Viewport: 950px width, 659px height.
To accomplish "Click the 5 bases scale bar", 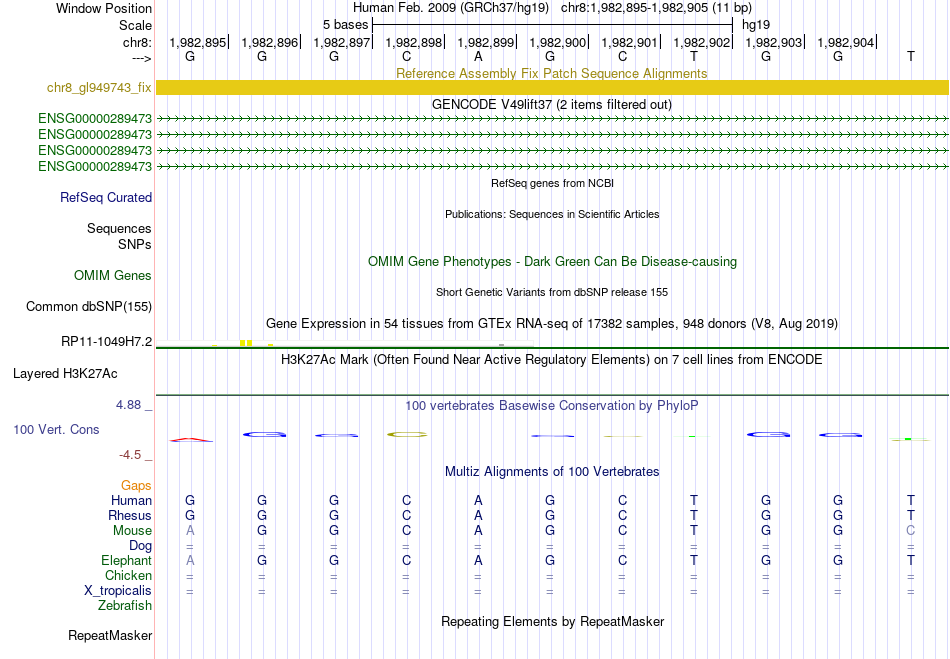I will 552,25.
